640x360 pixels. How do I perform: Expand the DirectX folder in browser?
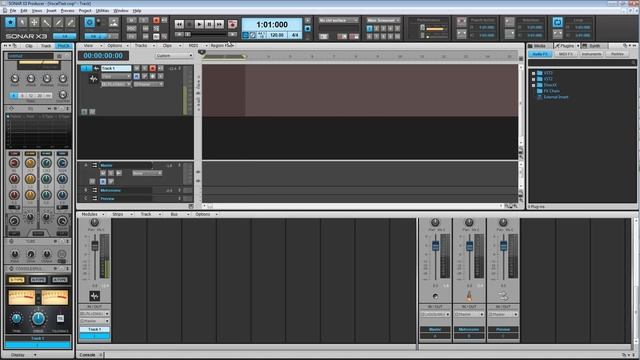(x=533, y=85)
